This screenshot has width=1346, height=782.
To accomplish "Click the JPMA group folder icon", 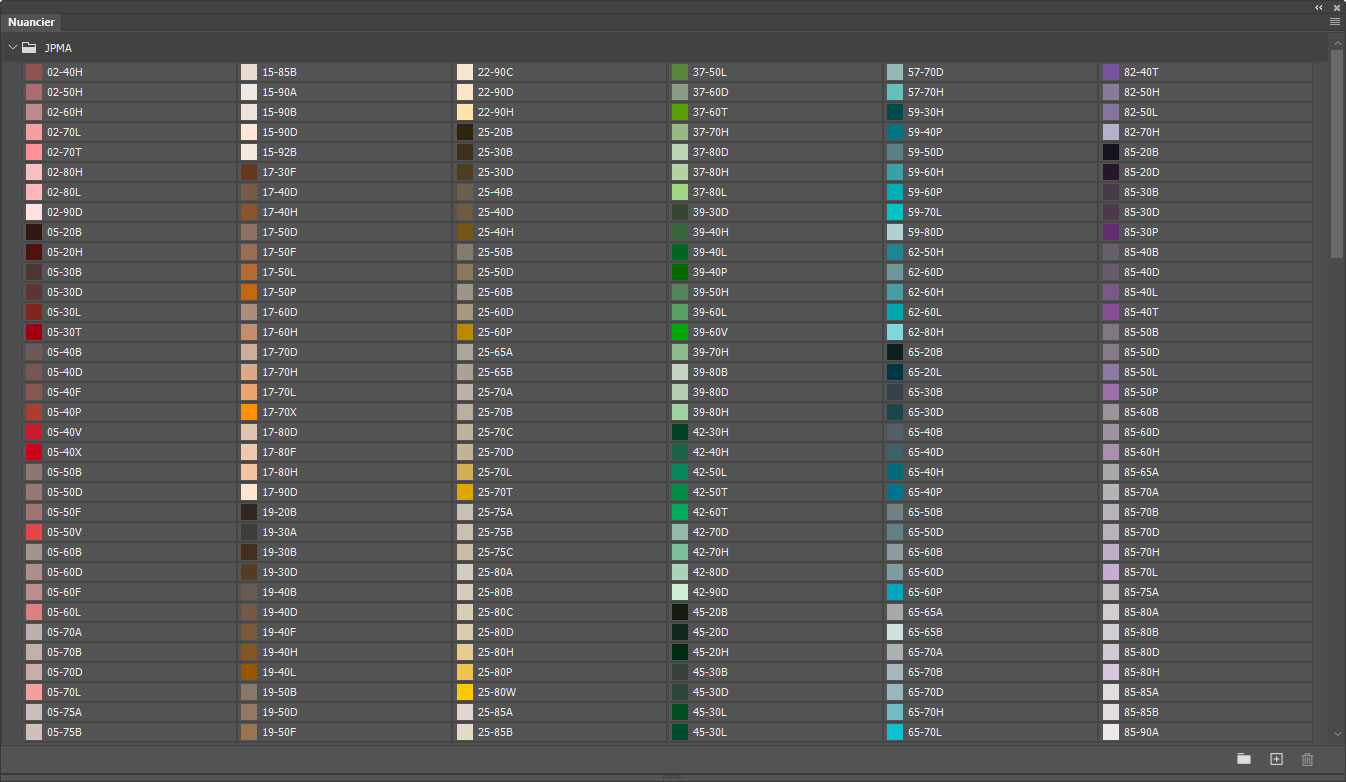I will [x=30, y=47].
